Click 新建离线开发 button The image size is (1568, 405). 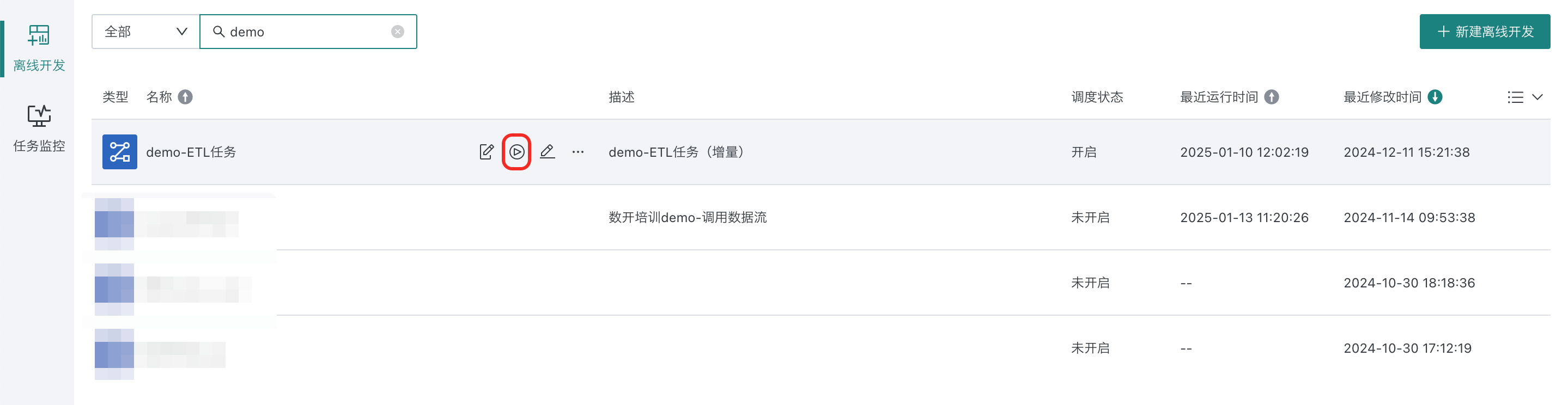pos(1485,32)
